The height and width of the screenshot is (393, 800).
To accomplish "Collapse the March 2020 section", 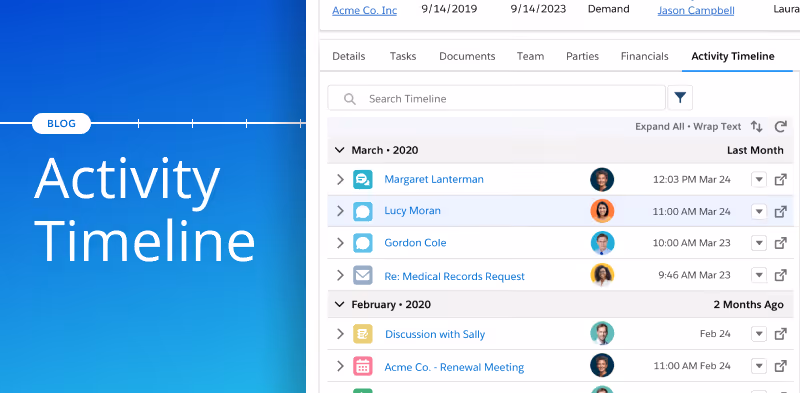I will pos(339,150).
